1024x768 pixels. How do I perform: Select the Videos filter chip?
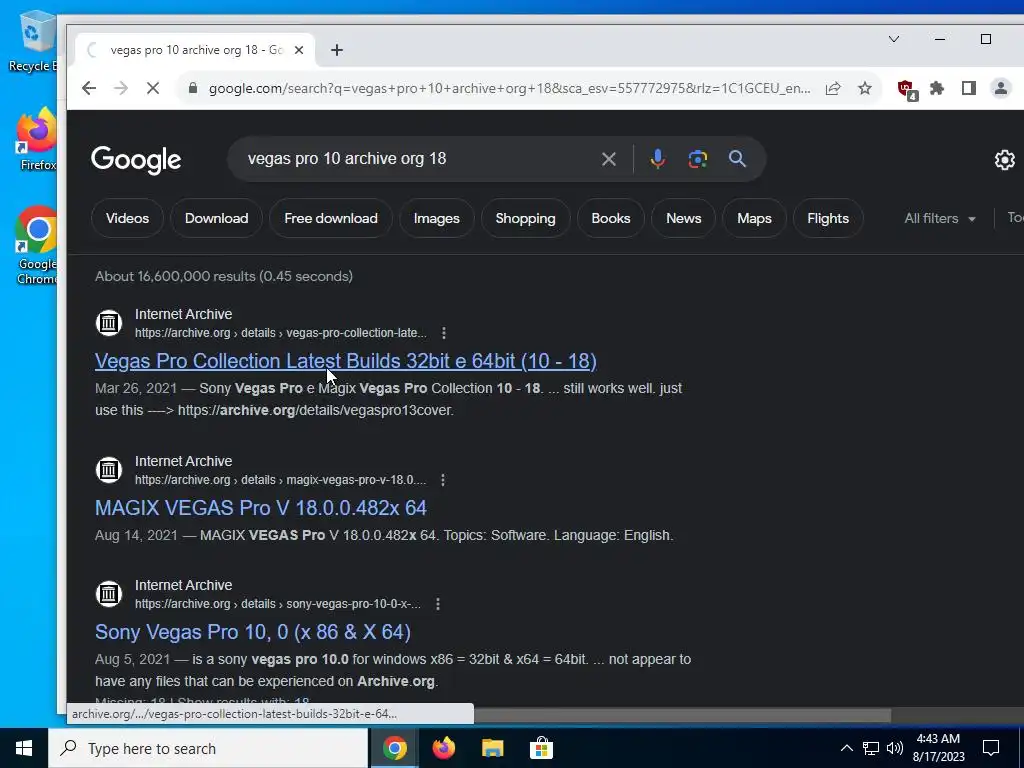[127, 219]
